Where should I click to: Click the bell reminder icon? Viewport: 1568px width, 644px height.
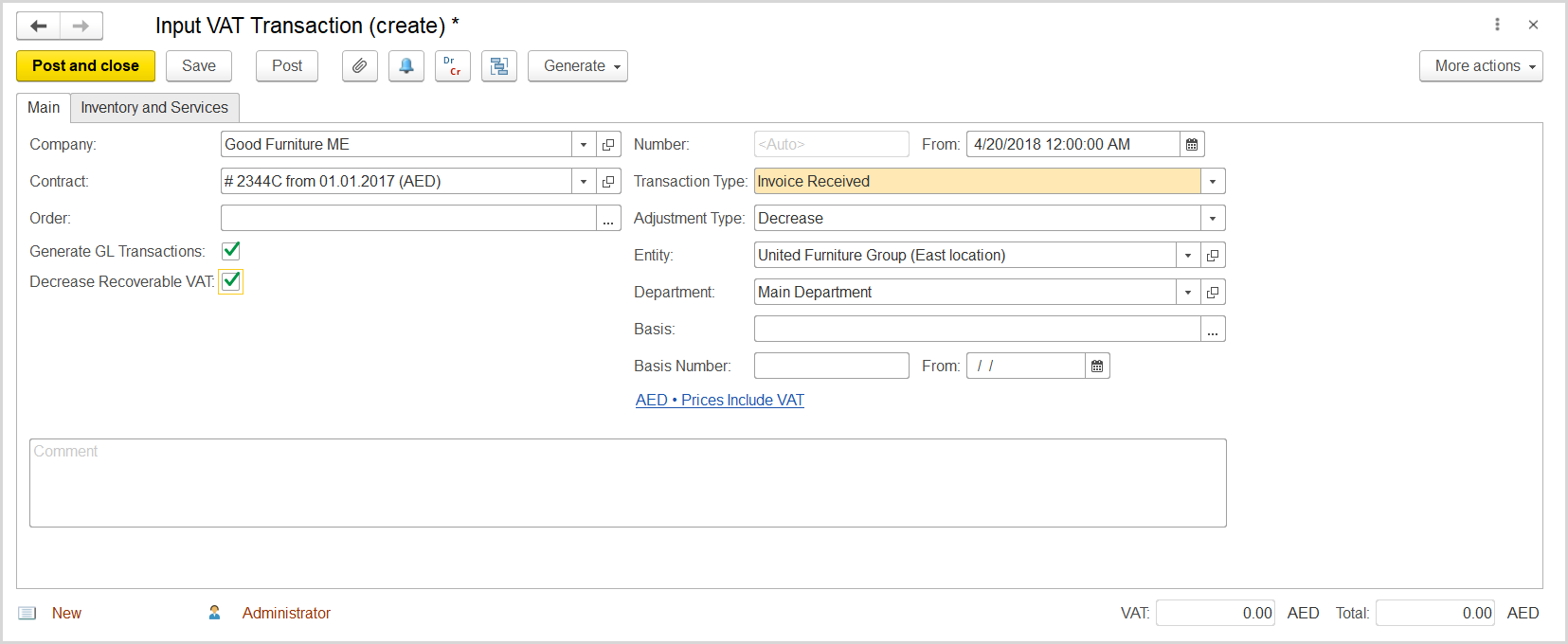(406, 66)
